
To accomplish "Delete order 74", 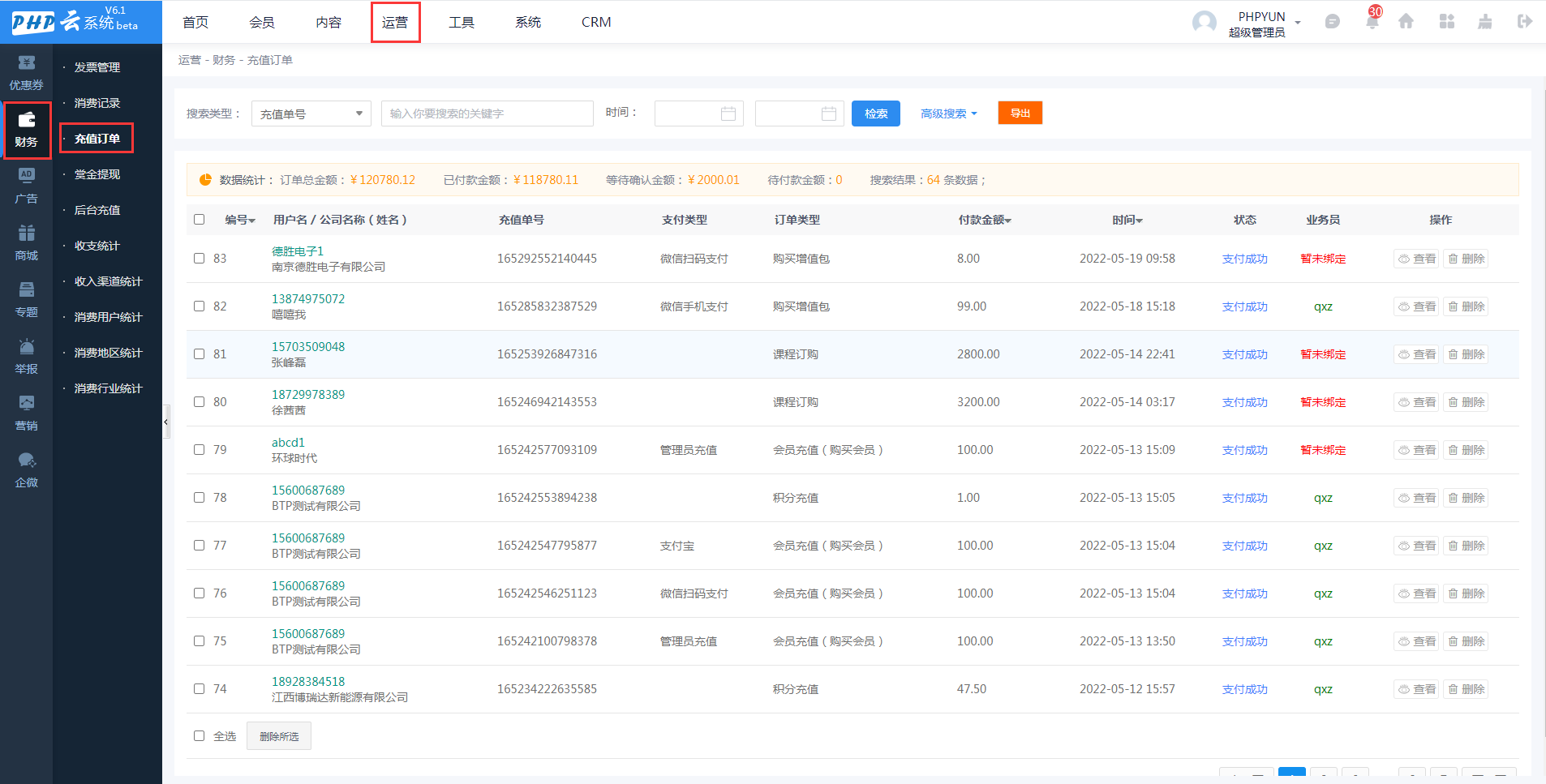I will tap(1466, 689).
